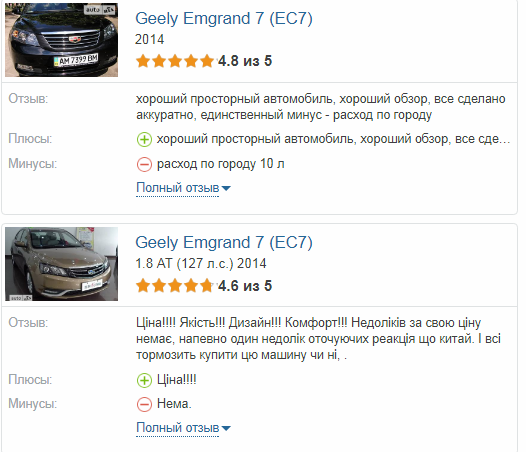Click star rating of 4.6 review
526x452 pixels.
(175, 286)
